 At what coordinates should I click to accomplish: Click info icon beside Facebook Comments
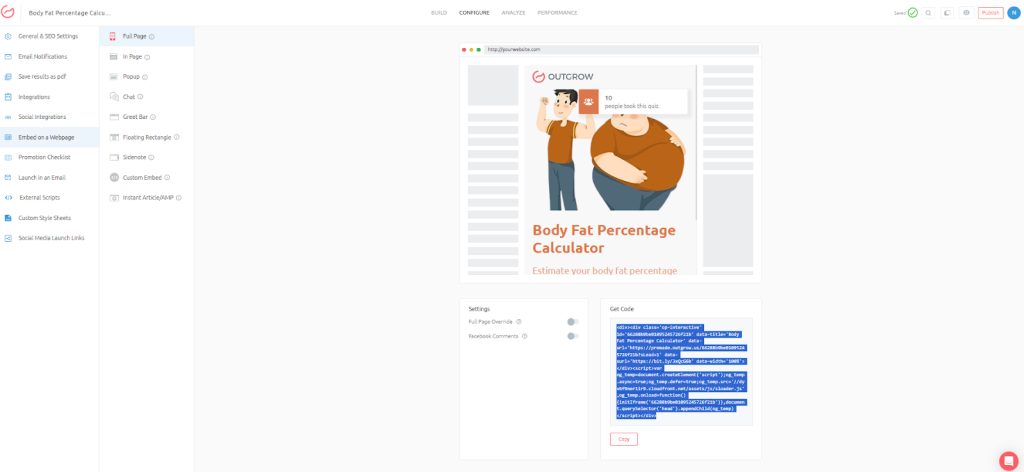[x=524, y=336]
